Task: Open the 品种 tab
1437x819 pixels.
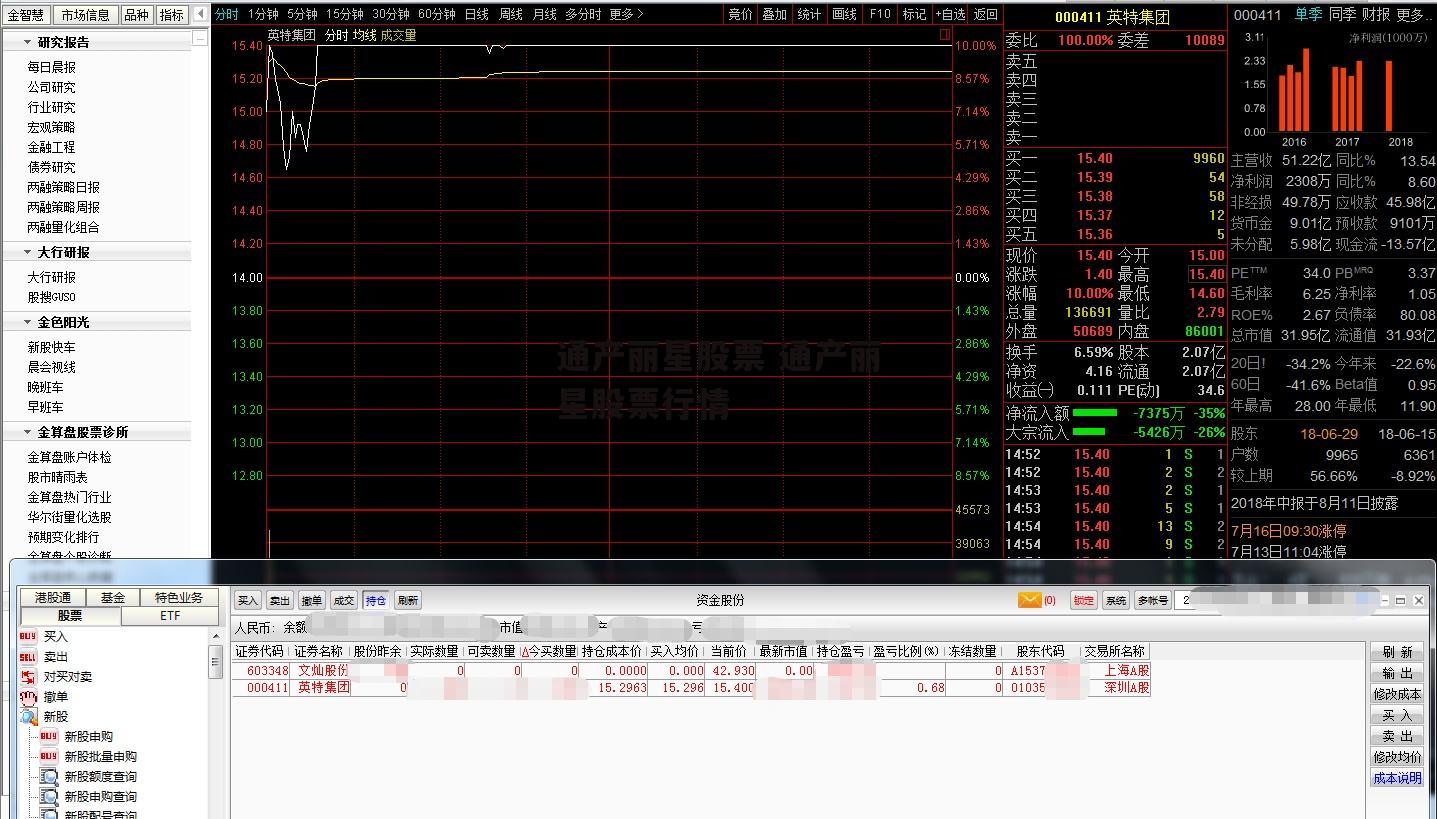Action: [136, 14]
